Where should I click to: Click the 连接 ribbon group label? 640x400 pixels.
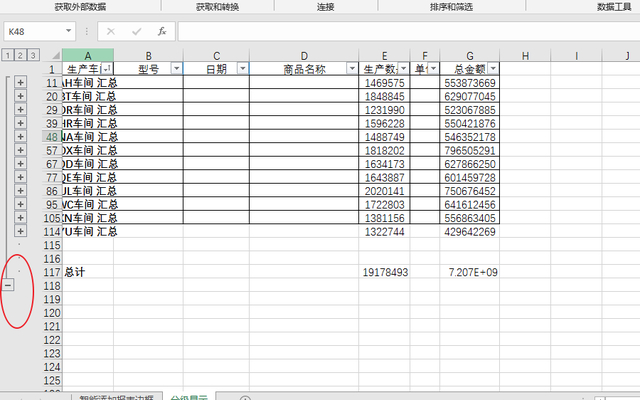[326, 7]
